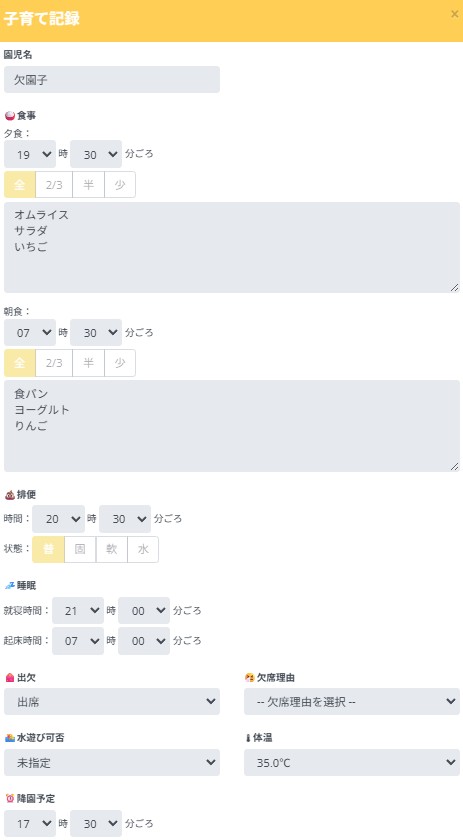Select 2/3 amount for dinner (夕食)

(x=54, y=185)
